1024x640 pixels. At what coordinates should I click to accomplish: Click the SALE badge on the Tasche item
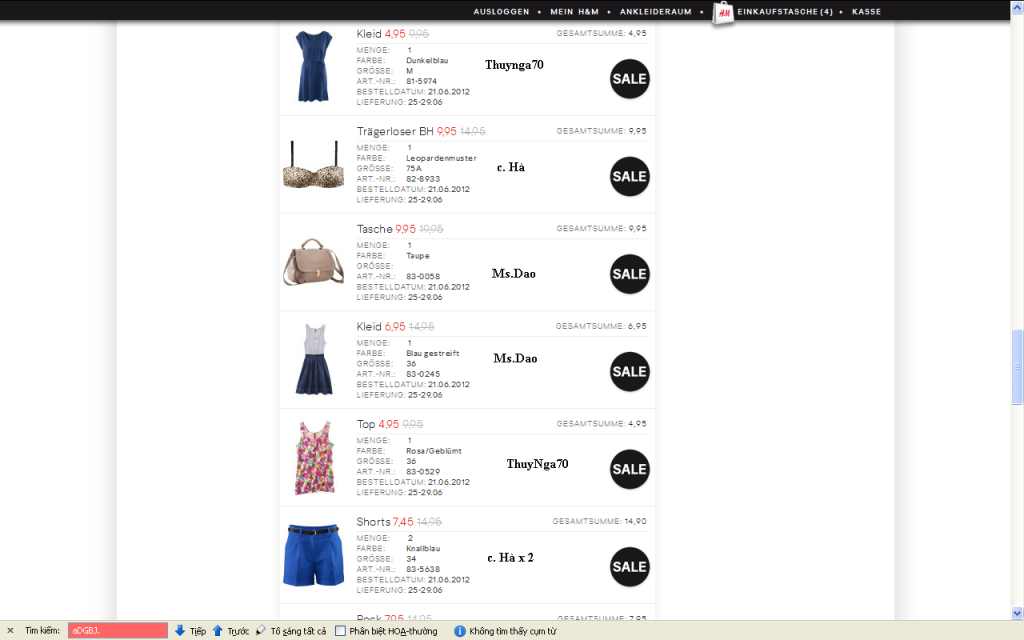(629, 274)
